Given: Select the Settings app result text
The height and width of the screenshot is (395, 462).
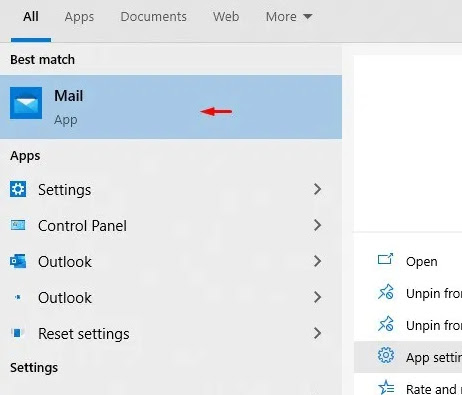Looking at the screenshot, I should point(64,190).
